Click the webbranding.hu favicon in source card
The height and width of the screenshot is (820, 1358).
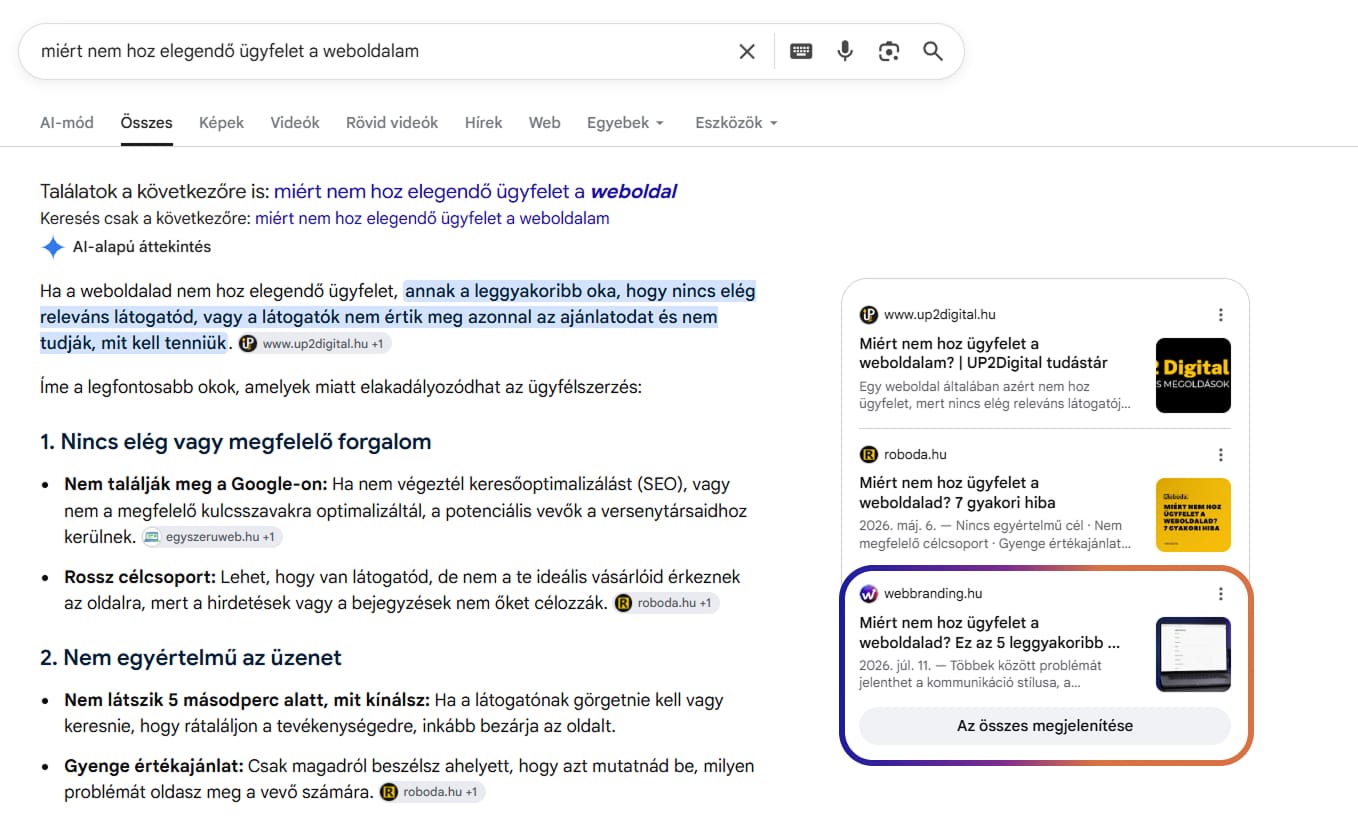coord(868,593)
